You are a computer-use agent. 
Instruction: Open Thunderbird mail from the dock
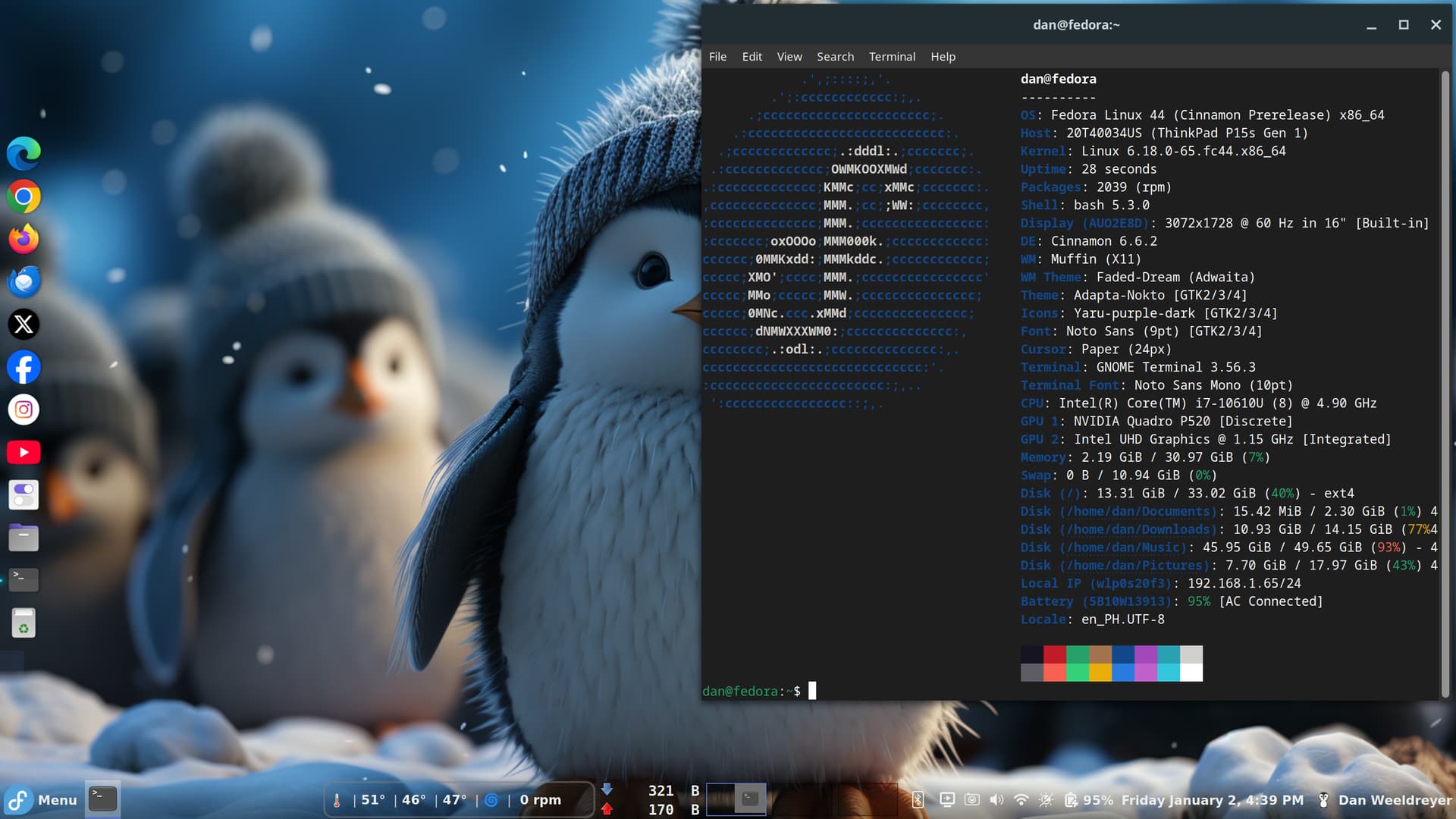pos(24,282)
